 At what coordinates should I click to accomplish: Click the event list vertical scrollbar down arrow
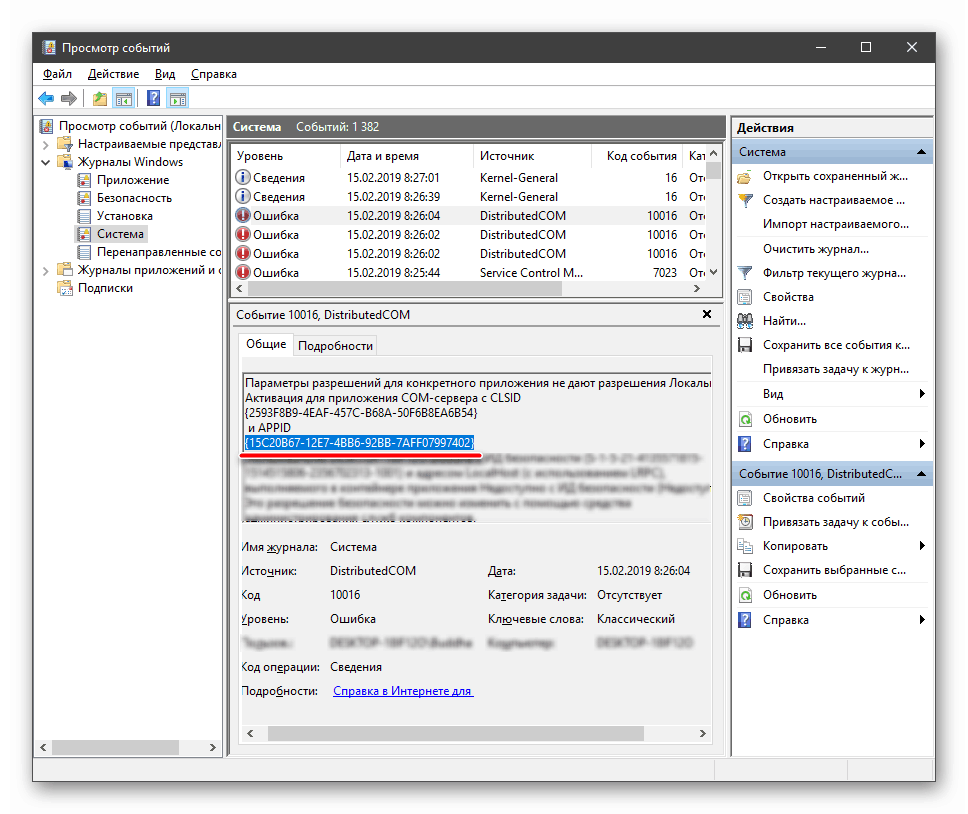[714, 272]
